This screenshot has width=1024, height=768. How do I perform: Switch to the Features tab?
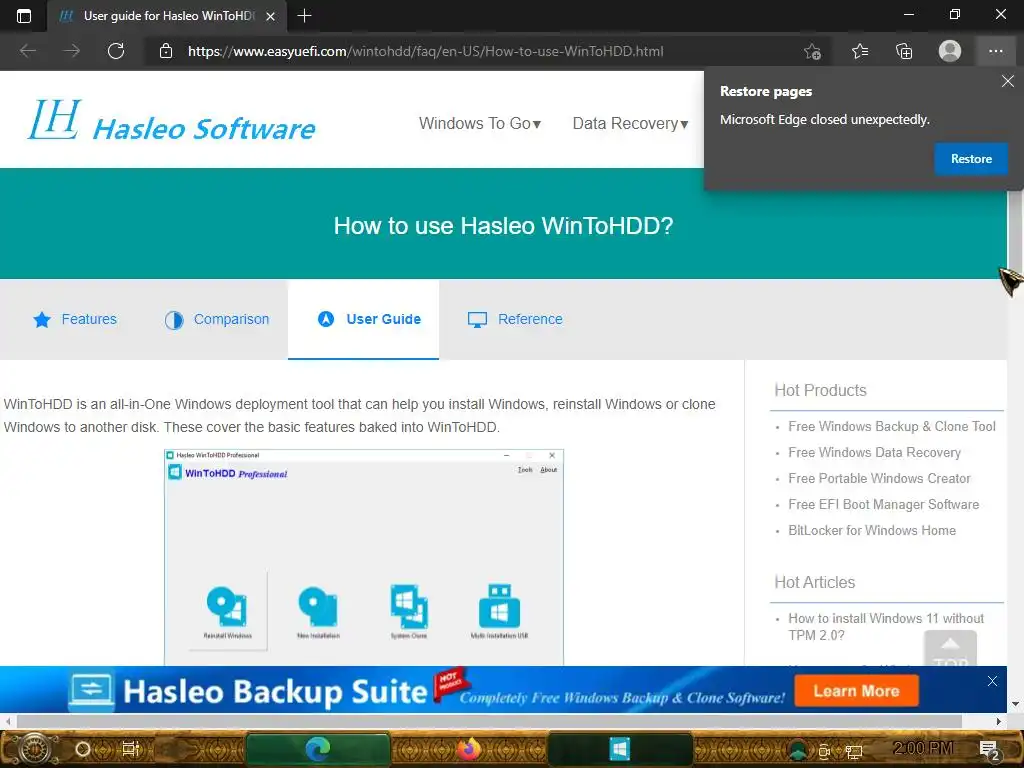(74, 319)
